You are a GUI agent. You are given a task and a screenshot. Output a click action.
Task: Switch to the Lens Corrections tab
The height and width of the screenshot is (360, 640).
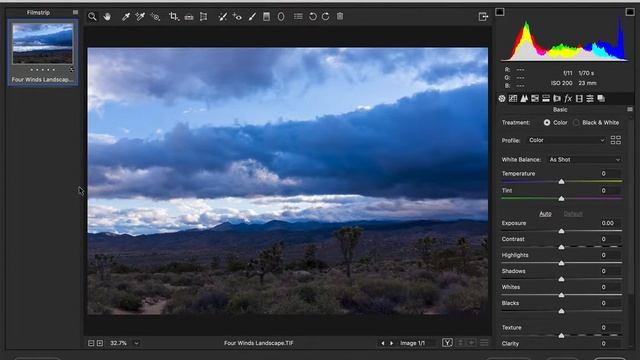click(557, 98)
